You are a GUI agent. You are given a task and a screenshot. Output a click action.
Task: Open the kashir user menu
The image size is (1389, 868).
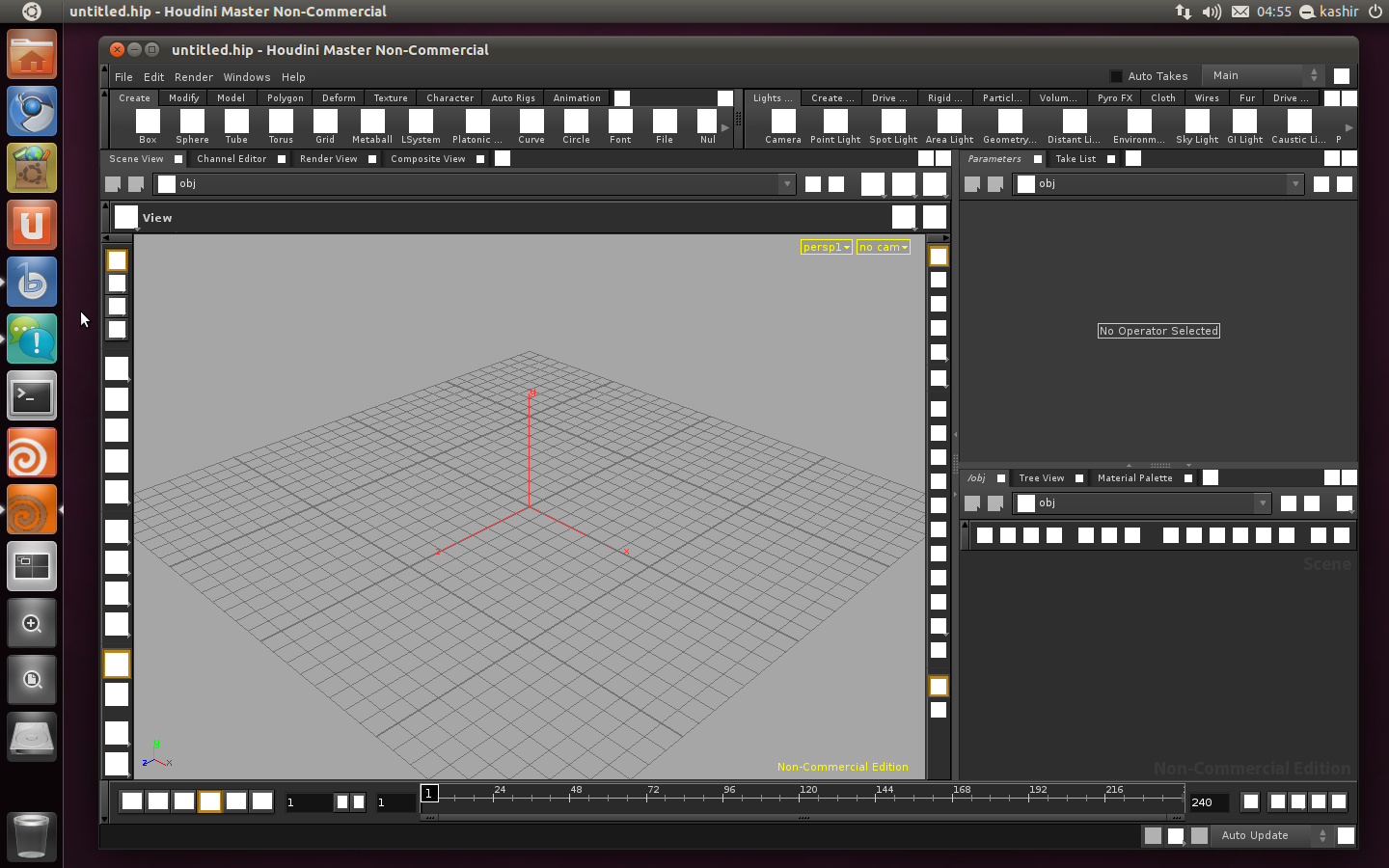point(1329,12)
